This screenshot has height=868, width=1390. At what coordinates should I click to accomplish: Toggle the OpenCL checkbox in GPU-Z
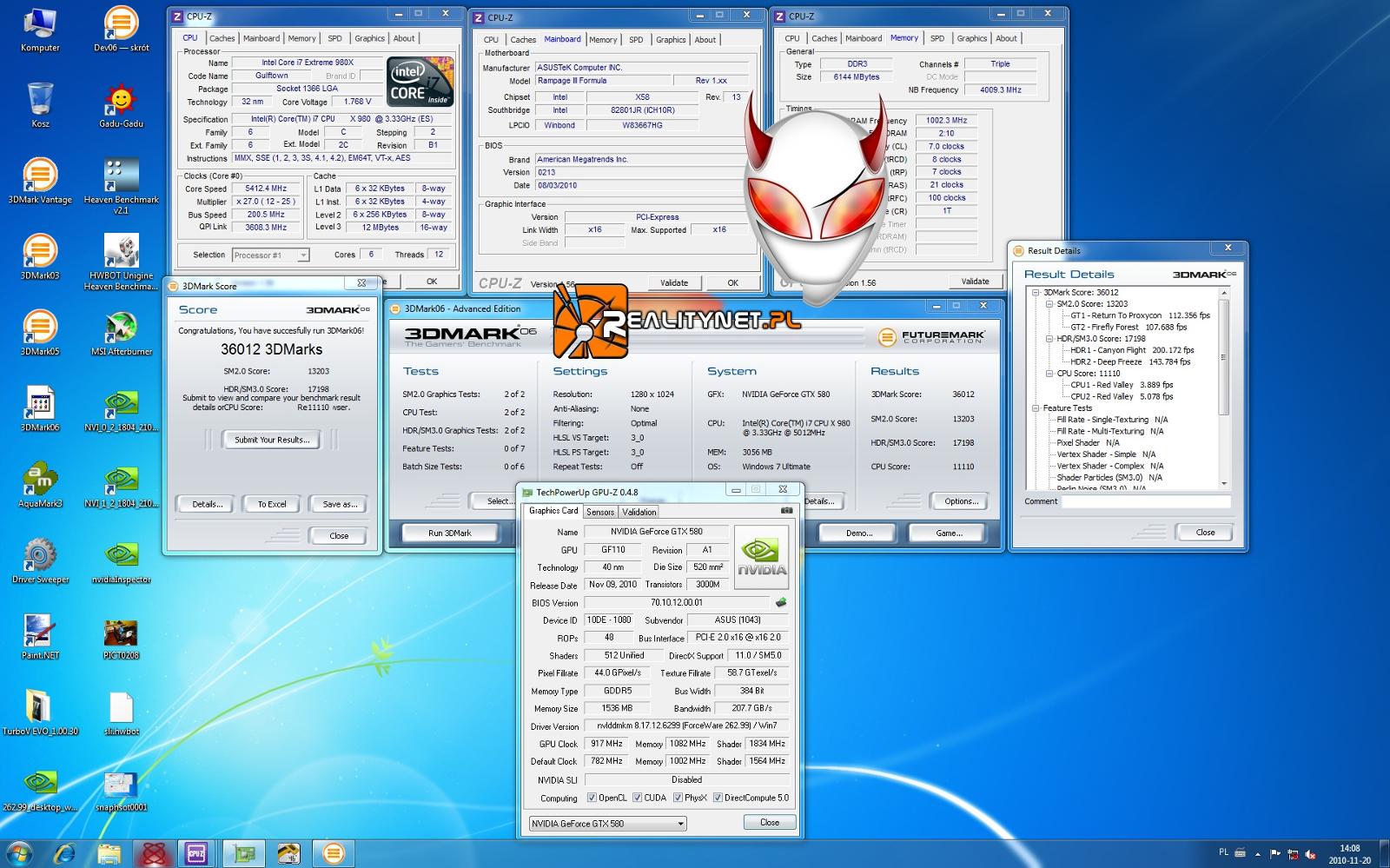click(x=592, y=798)
